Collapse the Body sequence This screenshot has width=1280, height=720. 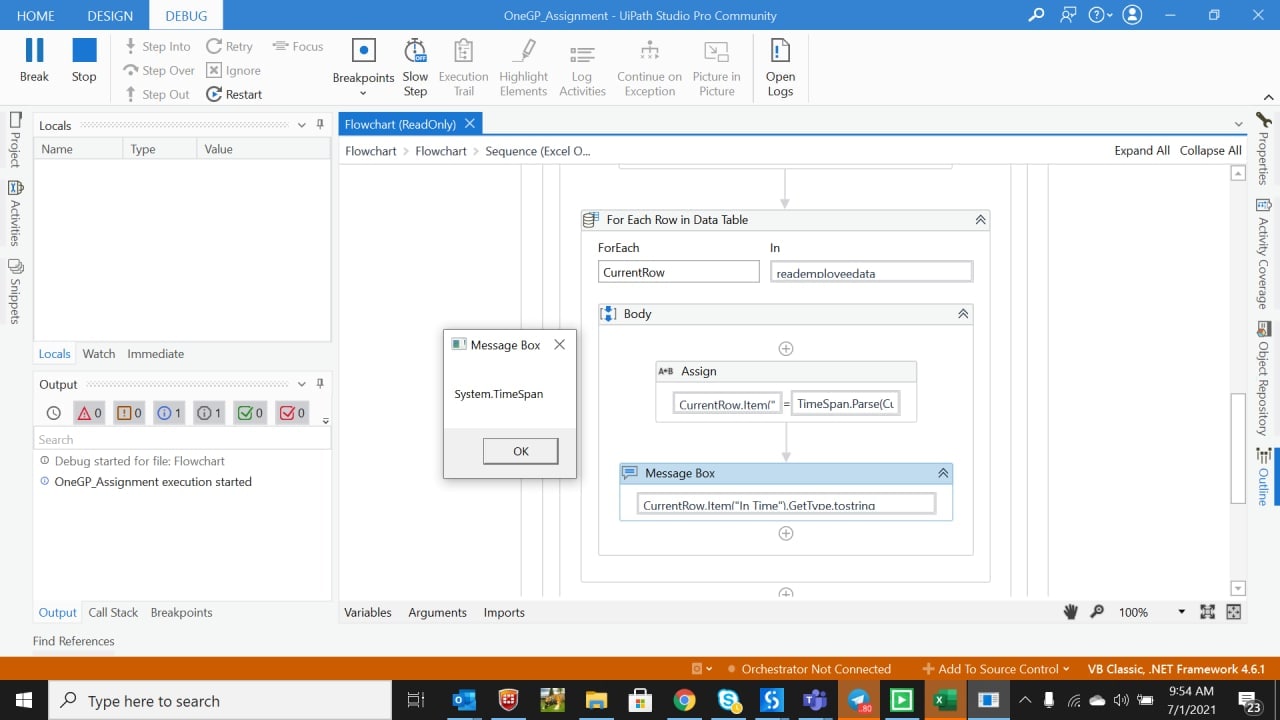[963, 314]
